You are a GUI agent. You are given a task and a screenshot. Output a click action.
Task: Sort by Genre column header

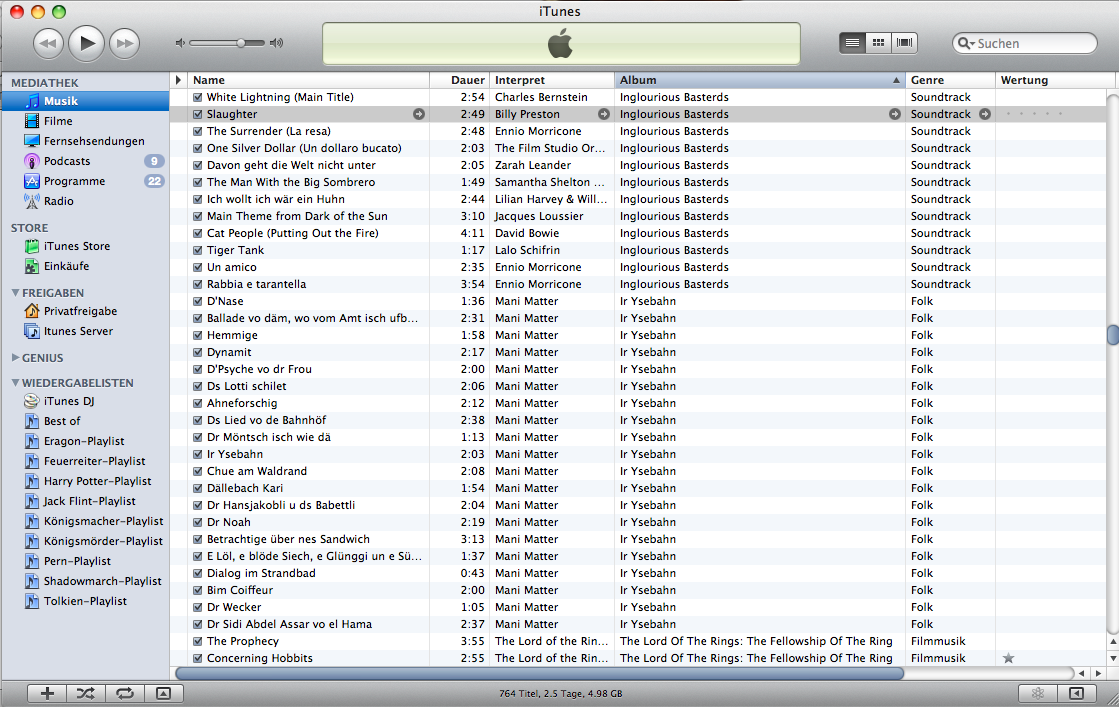pyautogui.click(x=950, y=80)
